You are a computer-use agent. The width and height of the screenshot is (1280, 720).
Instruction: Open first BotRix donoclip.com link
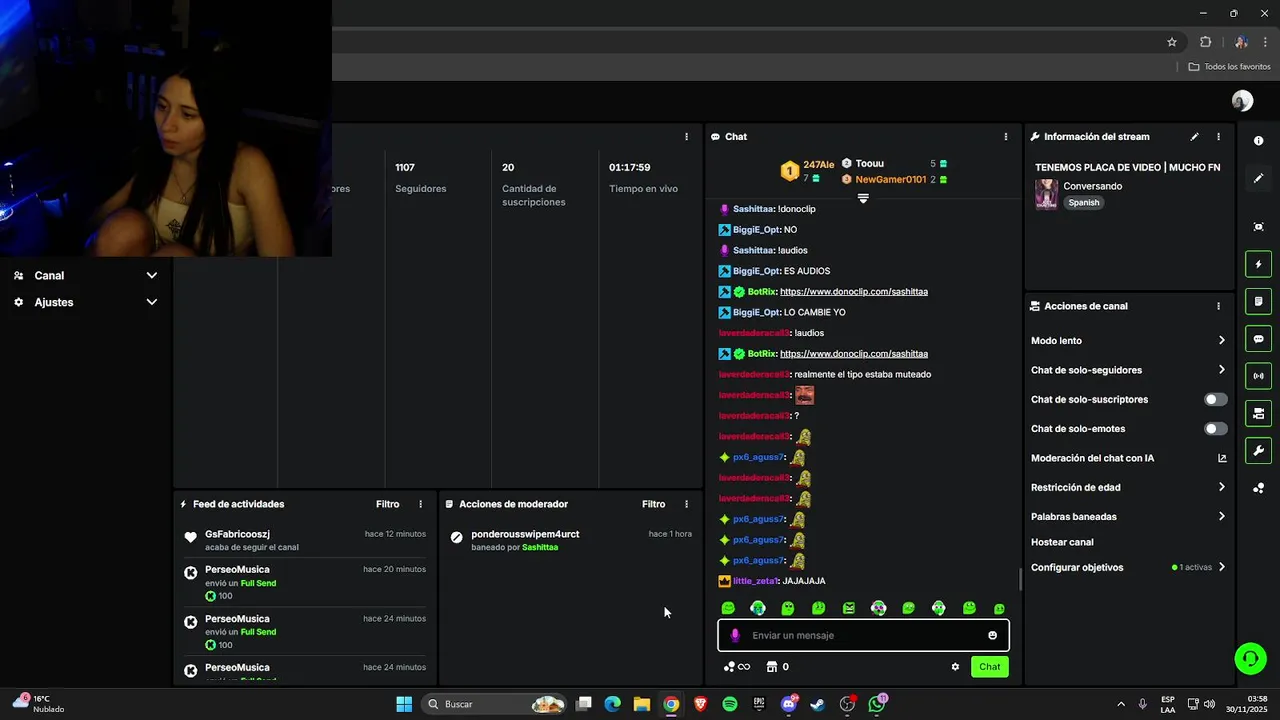tap(854, 292)
